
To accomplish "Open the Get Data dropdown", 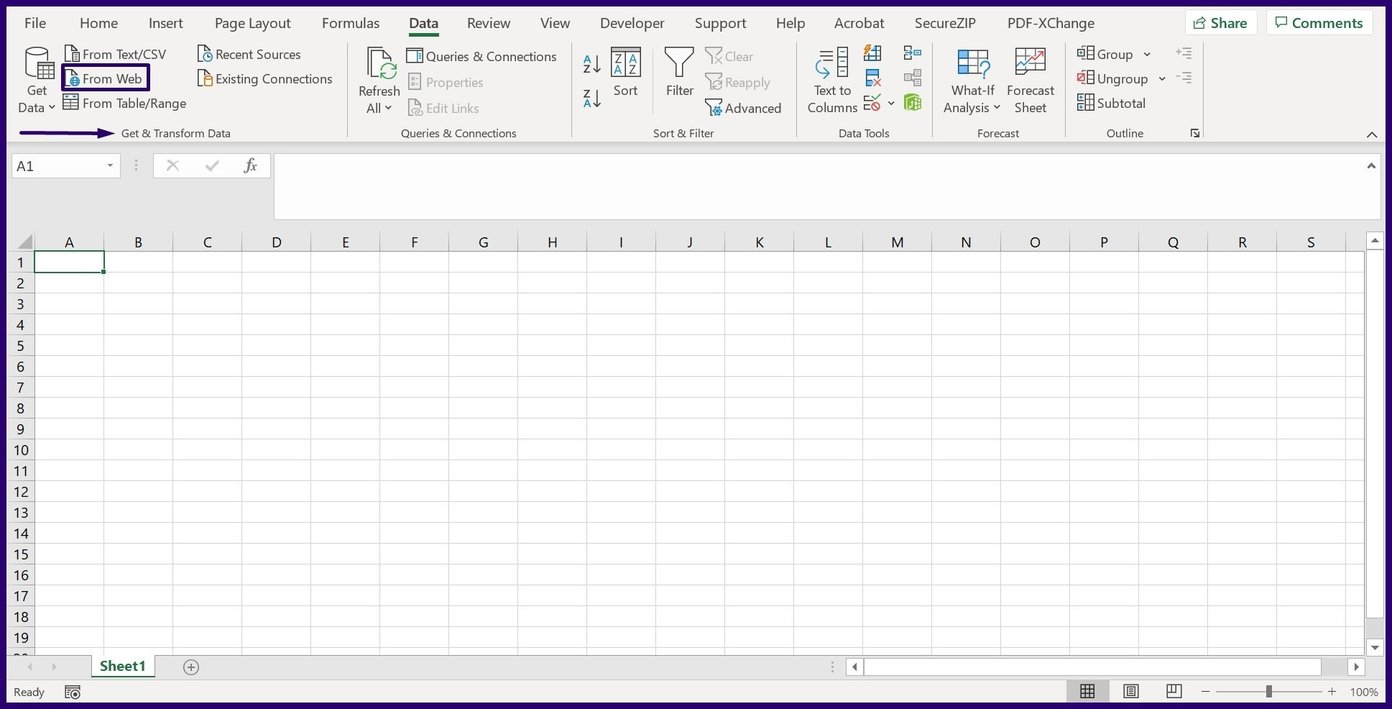I will click(x=36, y=80).
